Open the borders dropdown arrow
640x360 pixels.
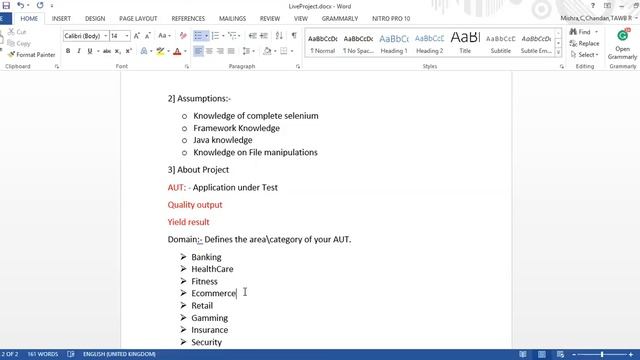coord(292,51)
